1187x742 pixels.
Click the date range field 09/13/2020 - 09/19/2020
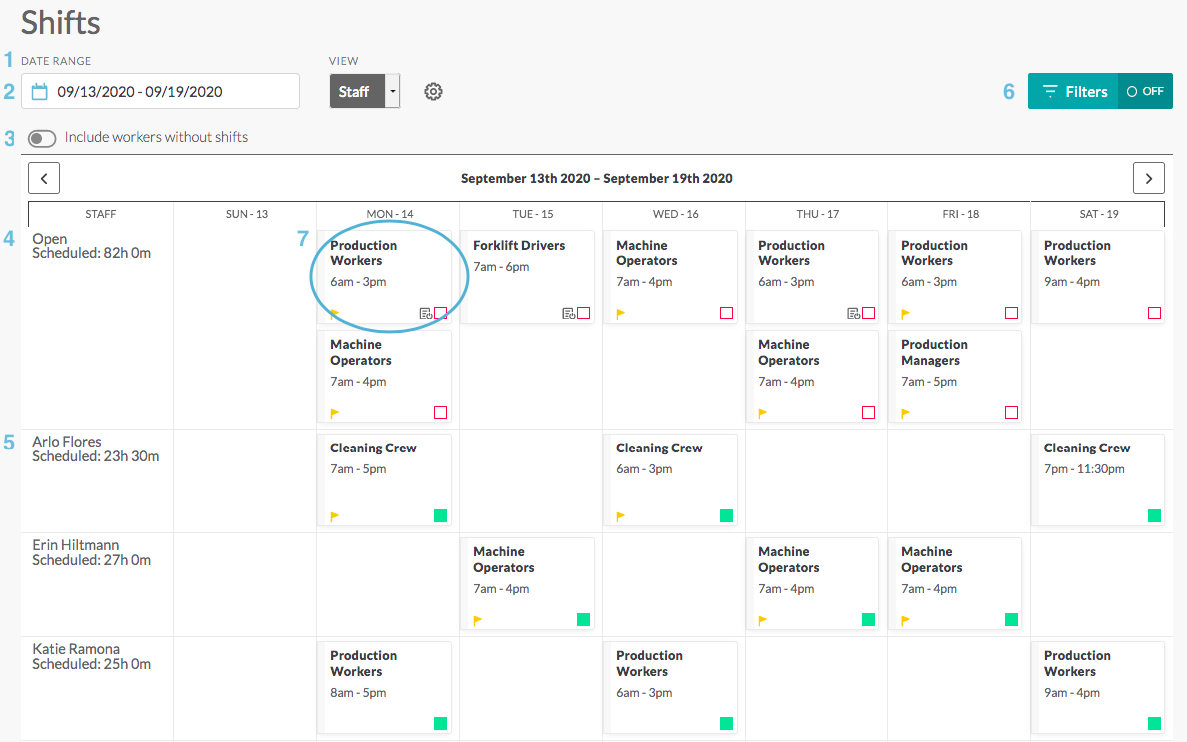160,91
